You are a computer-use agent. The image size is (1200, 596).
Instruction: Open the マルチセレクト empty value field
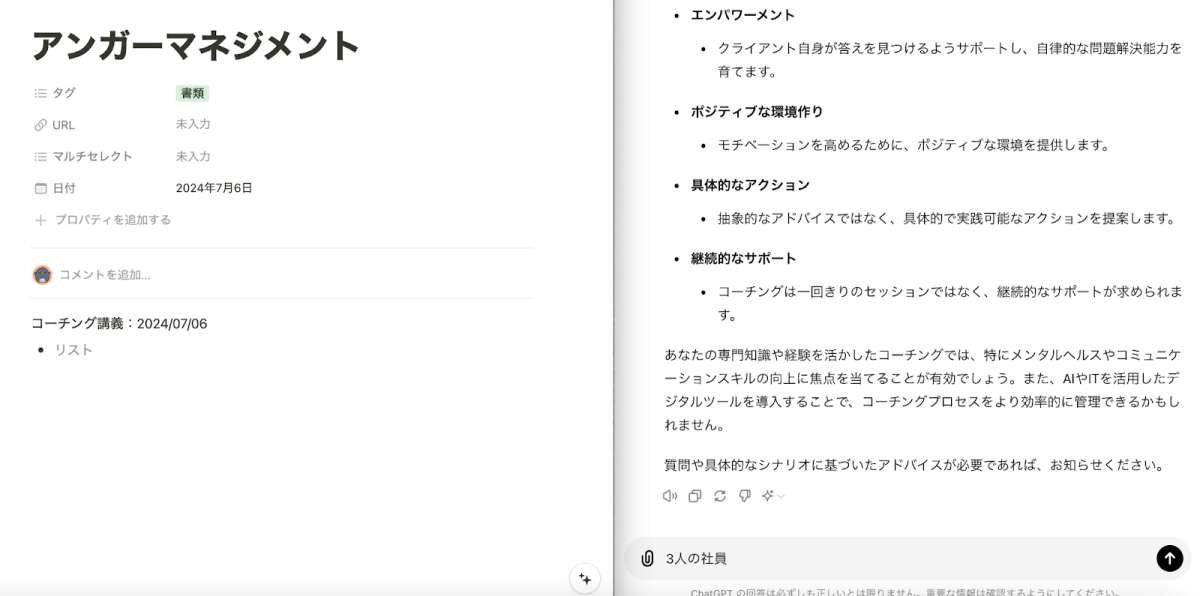[193, 156]
